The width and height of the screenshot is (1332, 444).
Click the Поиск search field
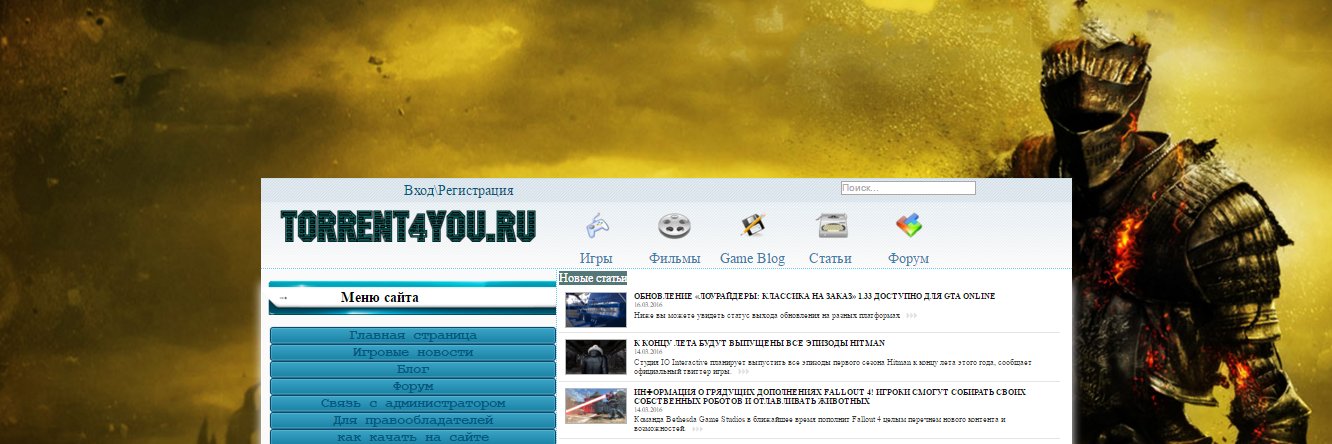click(907, 188)
